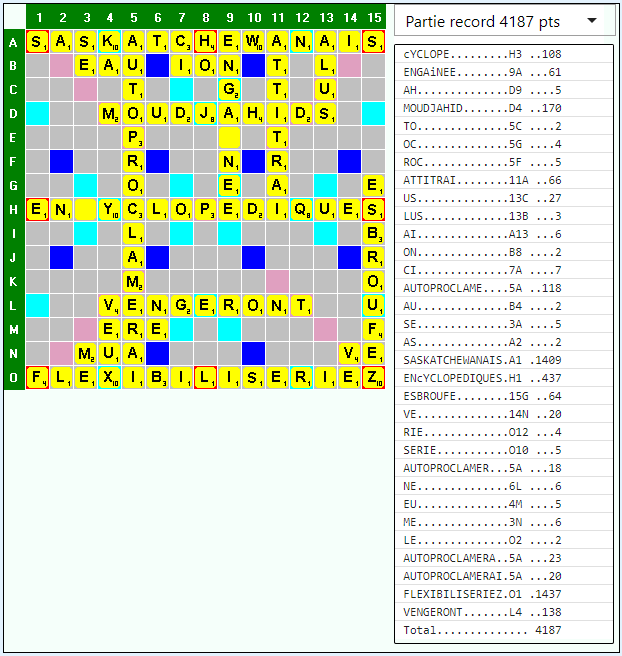
Task: Click the X tile in the bottom row
Action: coord(109,377)
